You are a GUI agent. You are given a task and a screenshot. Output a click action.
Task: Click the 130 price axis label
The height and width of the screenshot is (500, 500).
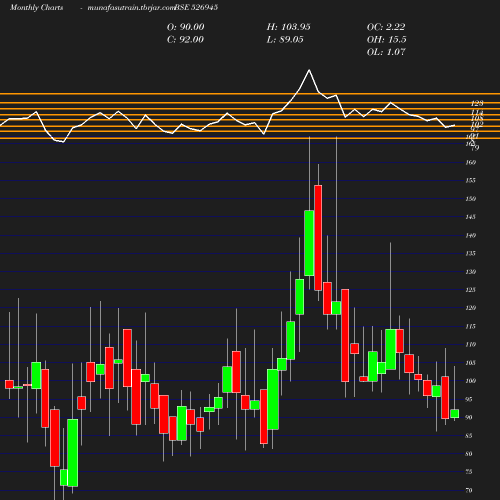coord(471,272)
